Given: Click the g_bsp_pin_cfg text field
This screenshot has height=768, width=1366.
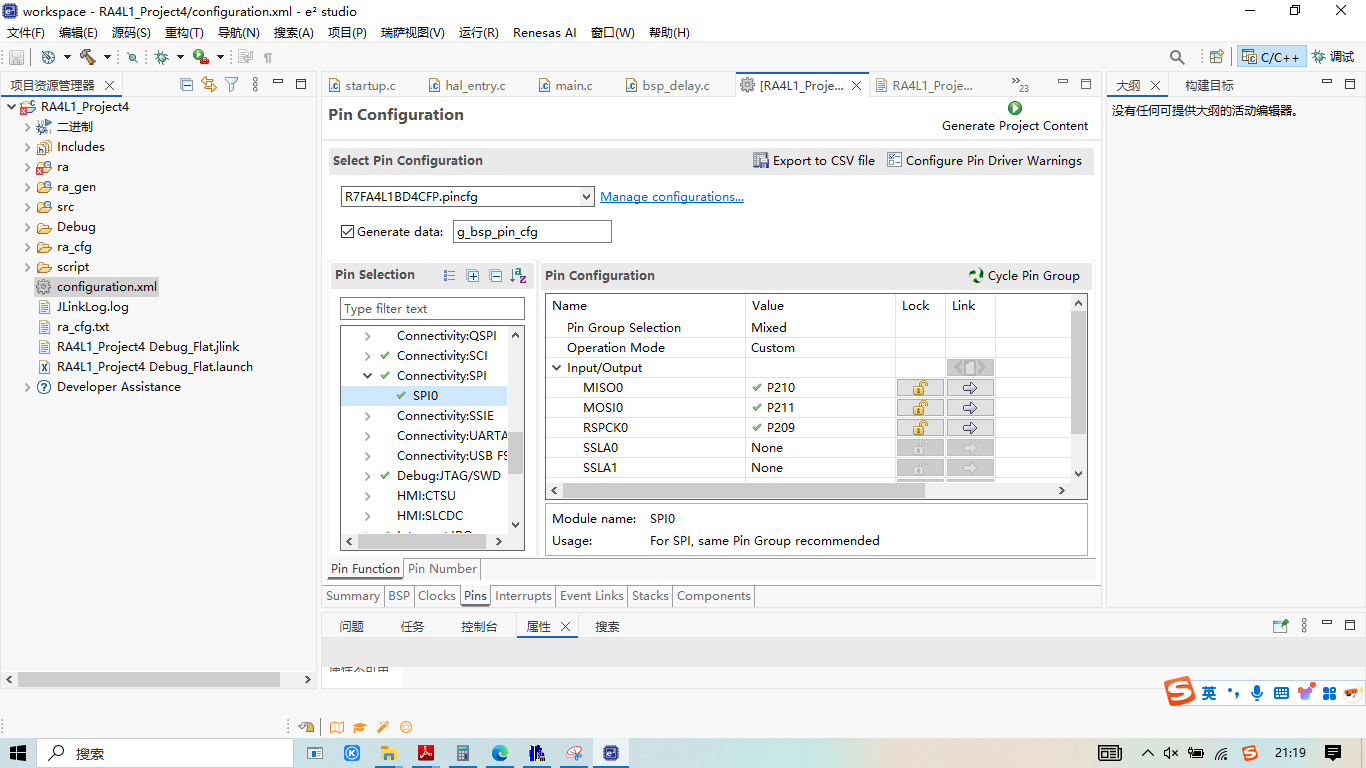Looking at the screenshot, I should tap(532, 231).
